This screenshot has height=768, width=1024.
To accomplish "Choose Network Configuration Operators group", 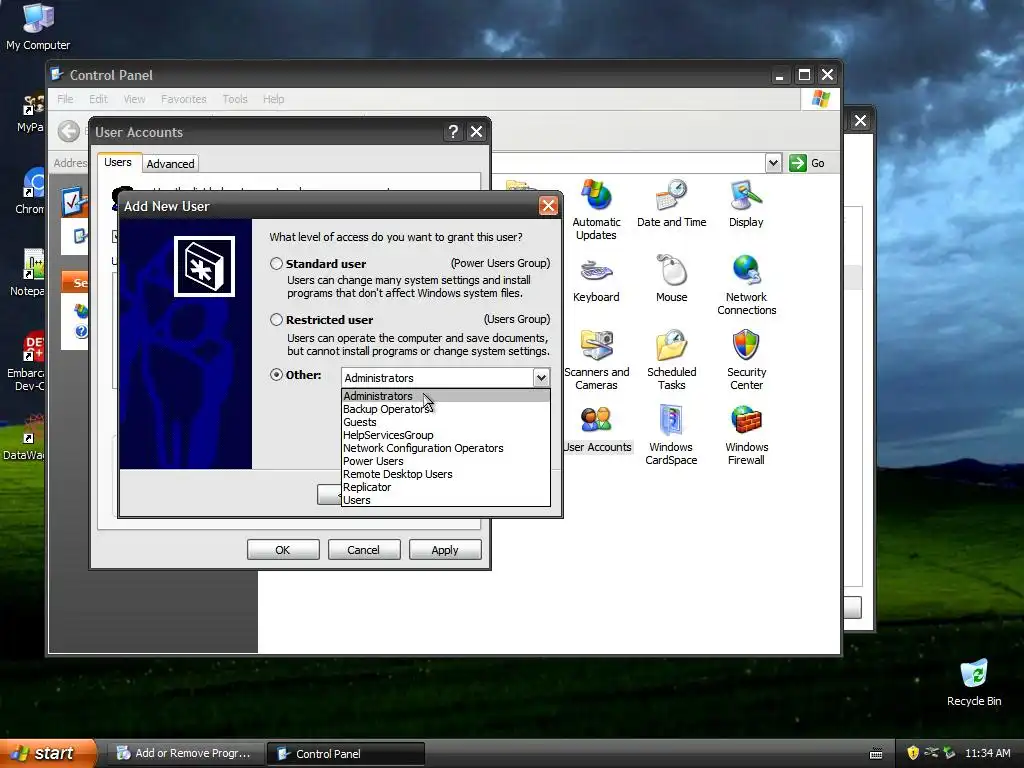I will pyautogui.click(x=445, y=448).
